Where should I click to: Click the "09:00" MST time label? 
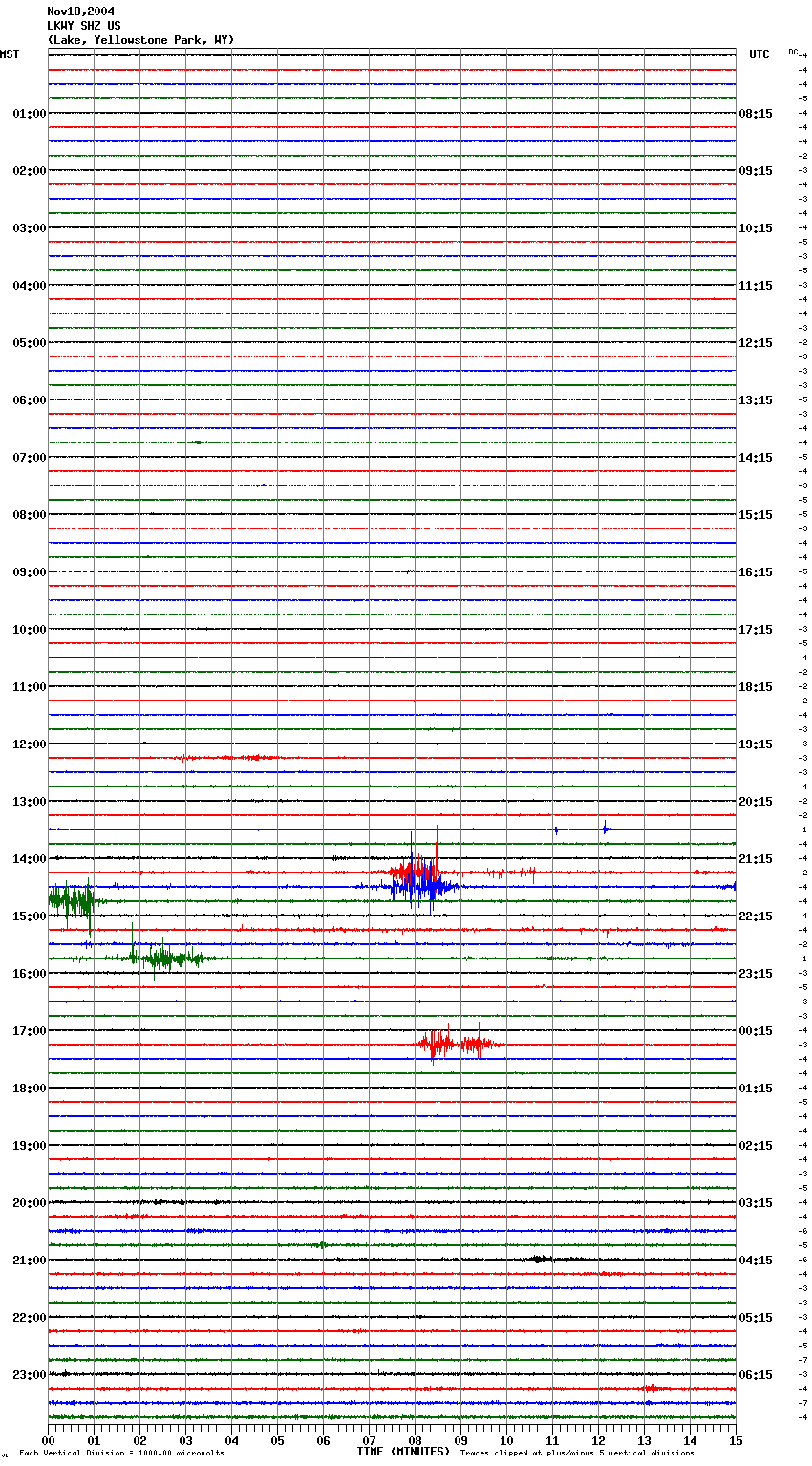click(x=30, y=572)
